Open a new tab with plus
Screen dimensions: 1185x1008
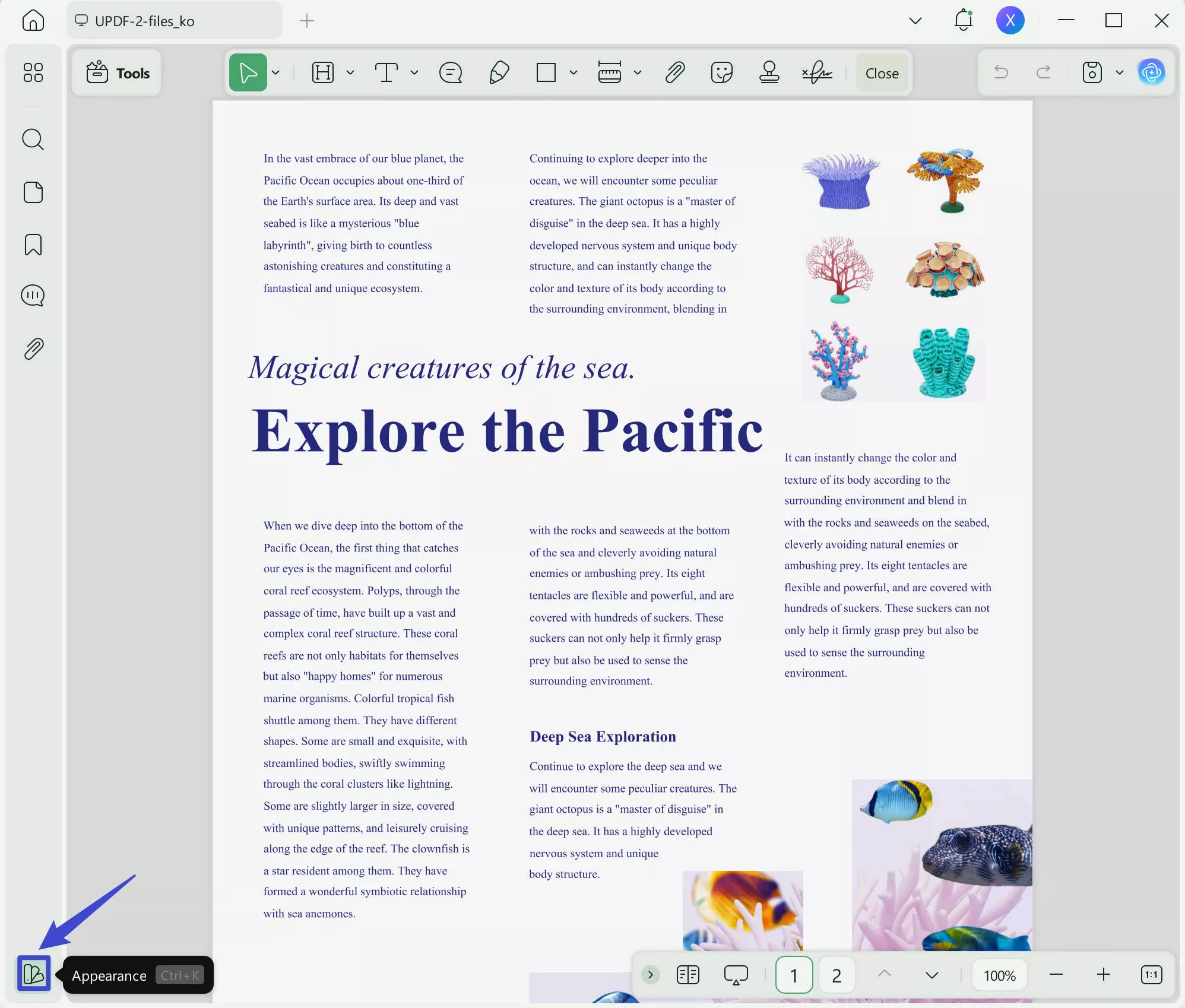tap(307, 21)
